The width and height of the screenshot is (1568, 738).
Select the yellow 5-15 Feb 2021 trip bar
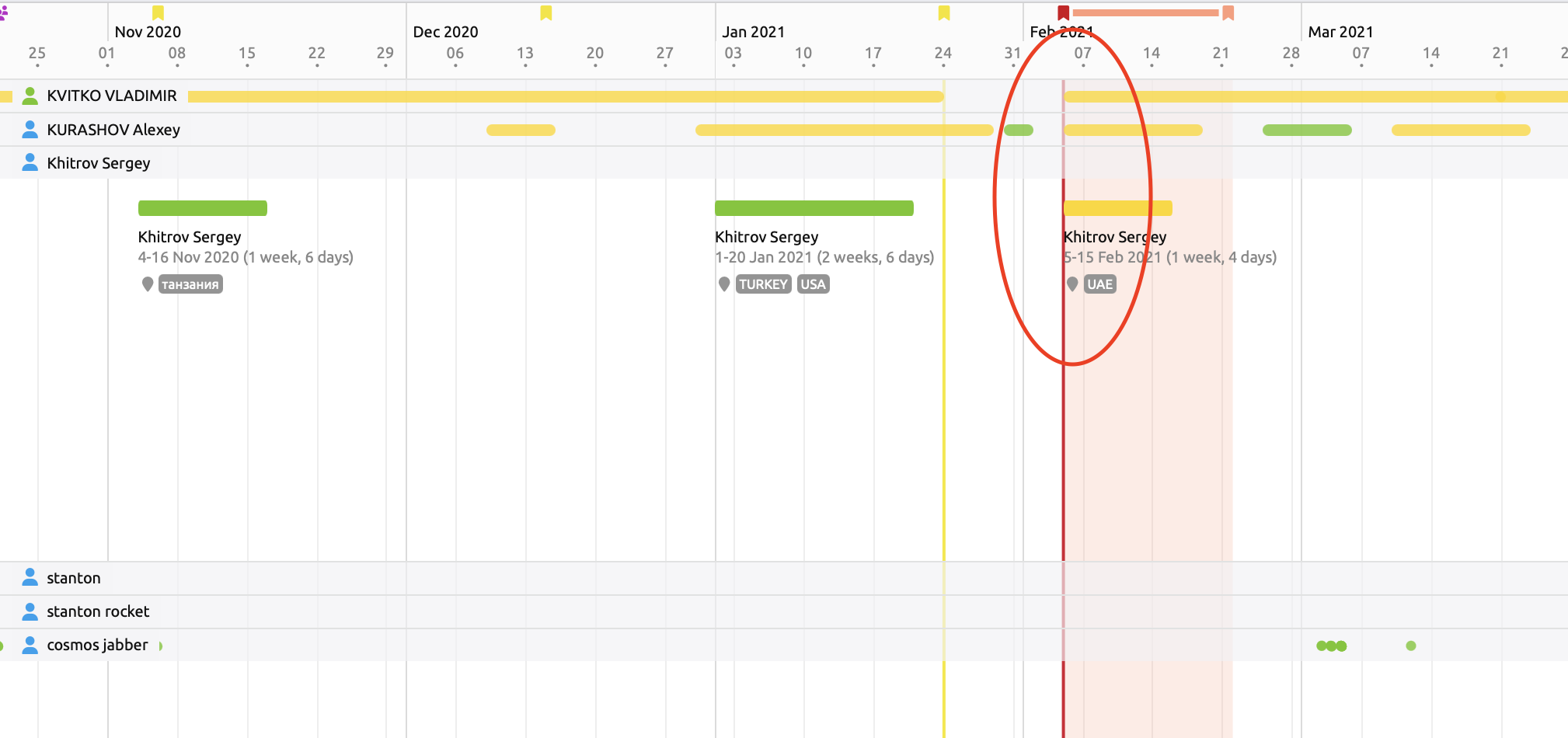tap(1118, 208)
